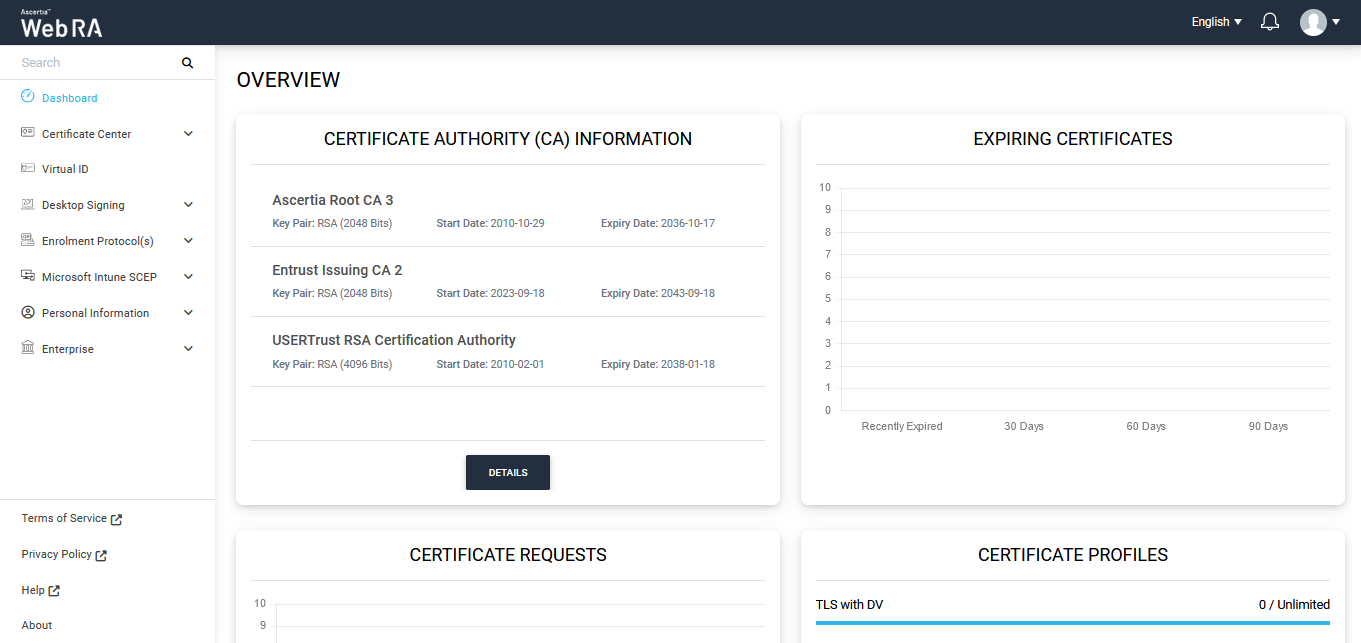1361x643 pixels.
Task: Expand the Enrolment Protocol(s) chevron
Action: click(x=189, y=241)
